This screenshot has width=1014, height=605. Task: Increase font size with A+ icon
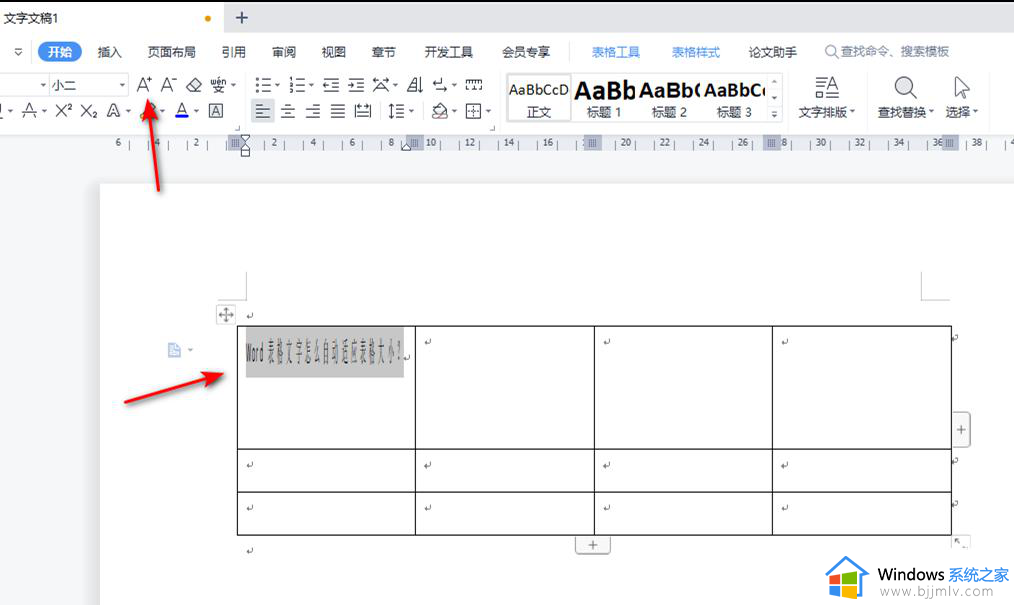144,85
